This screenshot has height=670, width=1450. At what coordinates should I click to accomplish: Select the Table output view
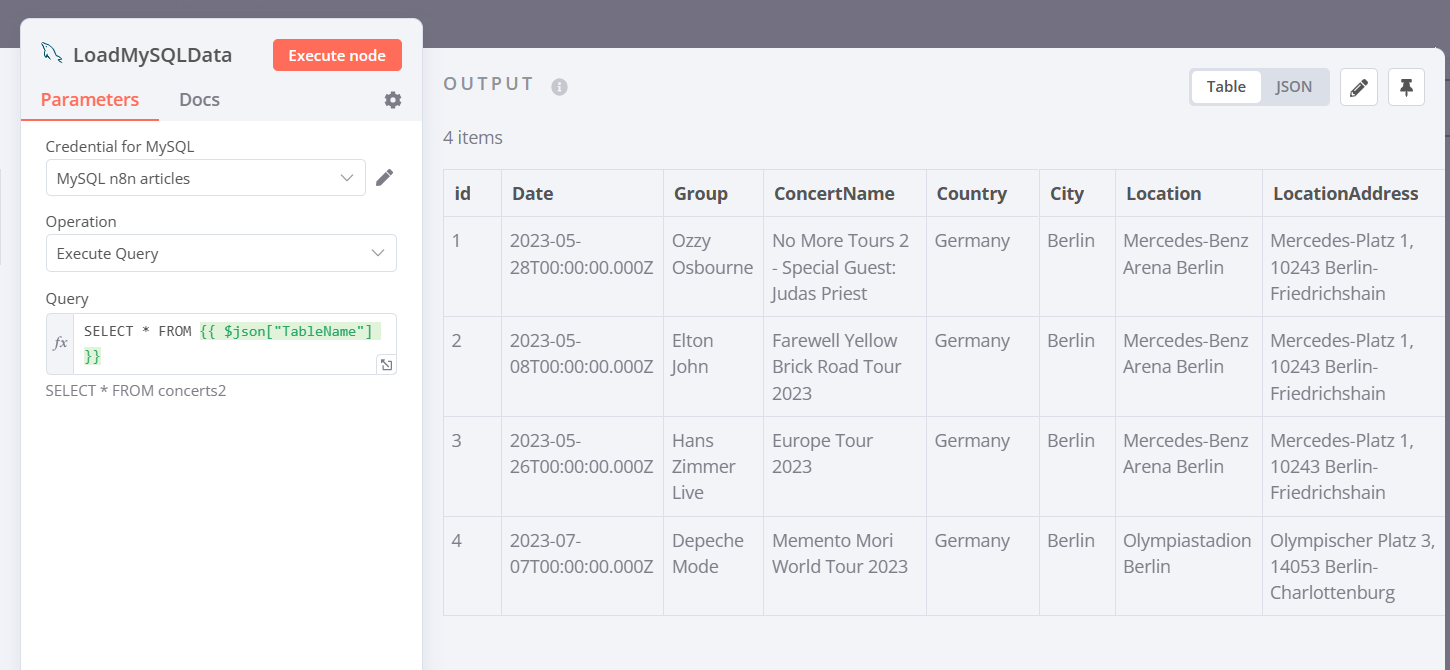1225,86
